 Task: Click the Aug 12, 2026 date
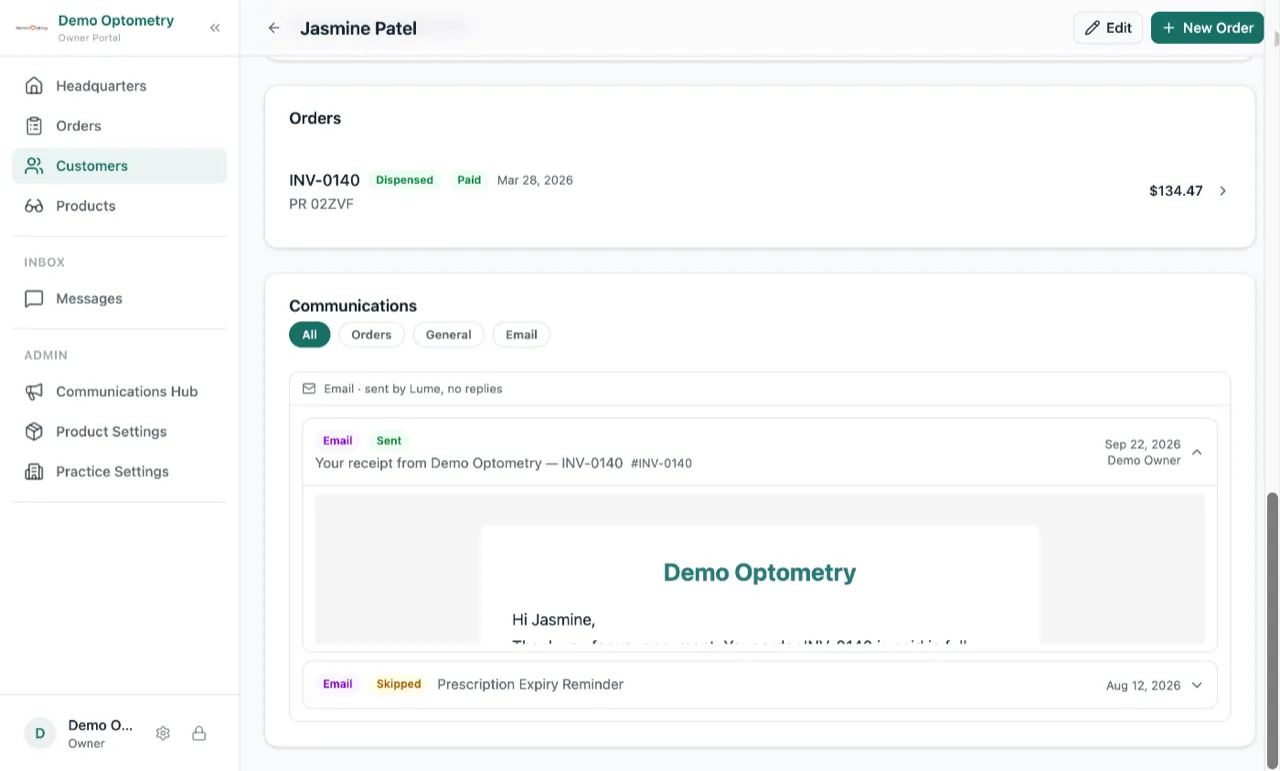1143,686
